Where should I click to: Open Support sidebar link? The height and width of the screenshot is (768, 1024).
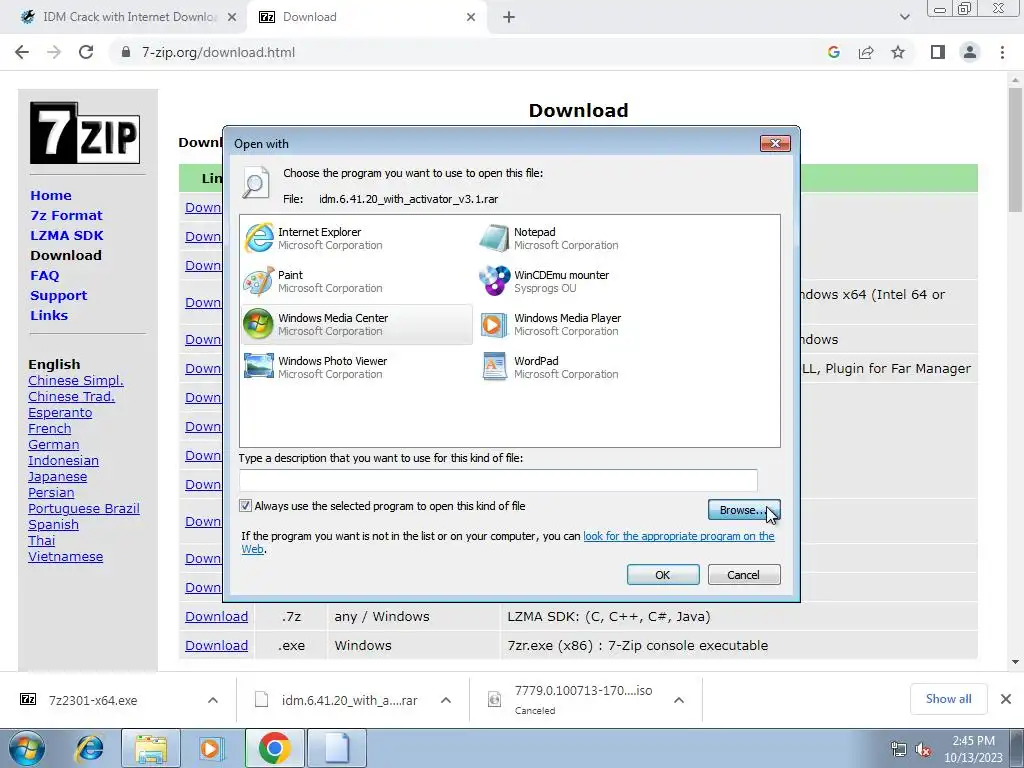58,295
